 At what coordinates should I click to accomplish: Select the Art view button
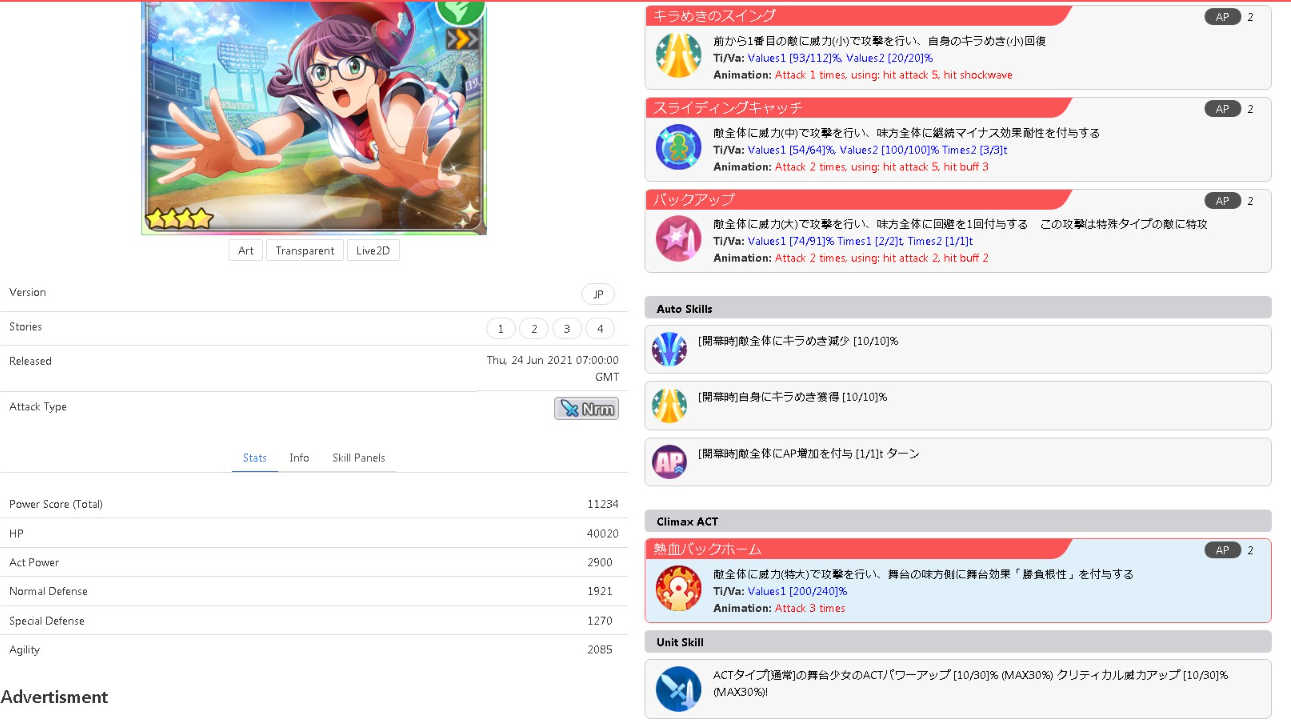[x=245, y=251]
